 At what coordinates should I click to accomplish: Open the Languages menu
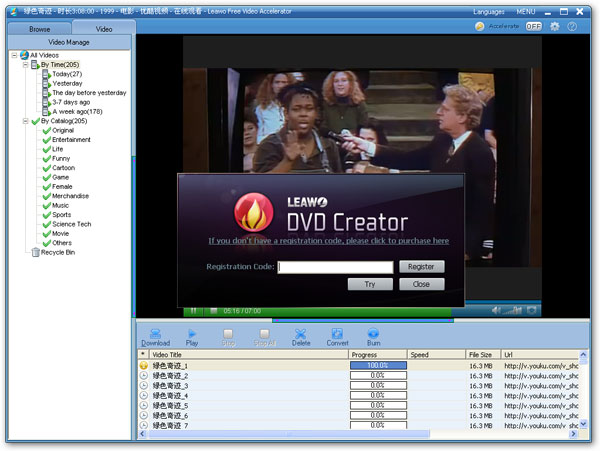click(489, 12)
